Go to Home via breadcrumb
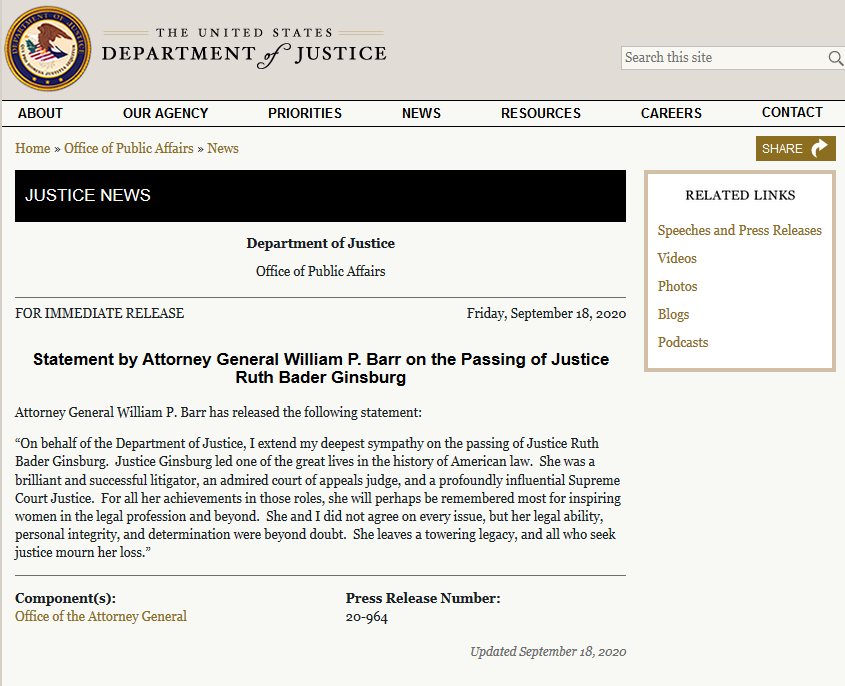Screen dimensions: 845x686 pos(32,148)
